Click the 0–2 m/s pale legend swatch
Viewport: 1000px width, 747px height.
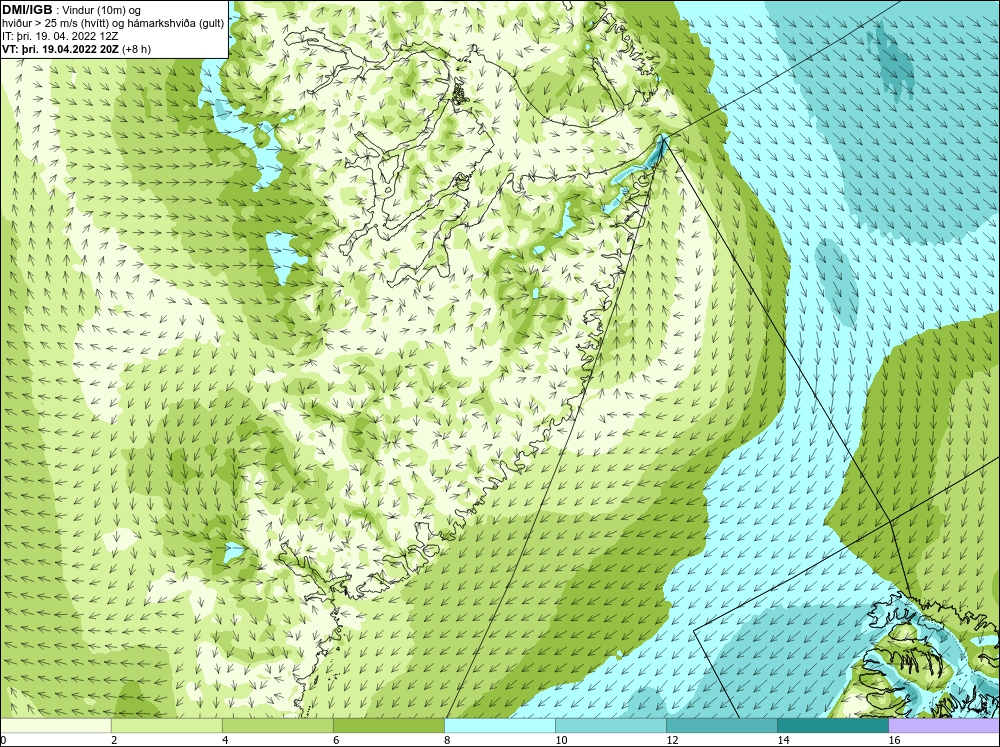[x=56, y=725]
